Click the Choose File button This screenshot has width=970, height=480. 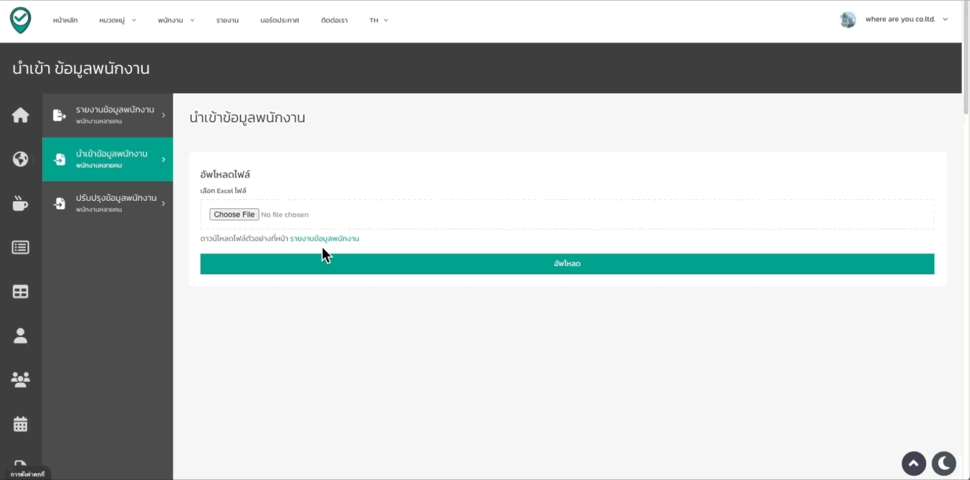pos(234,214)
